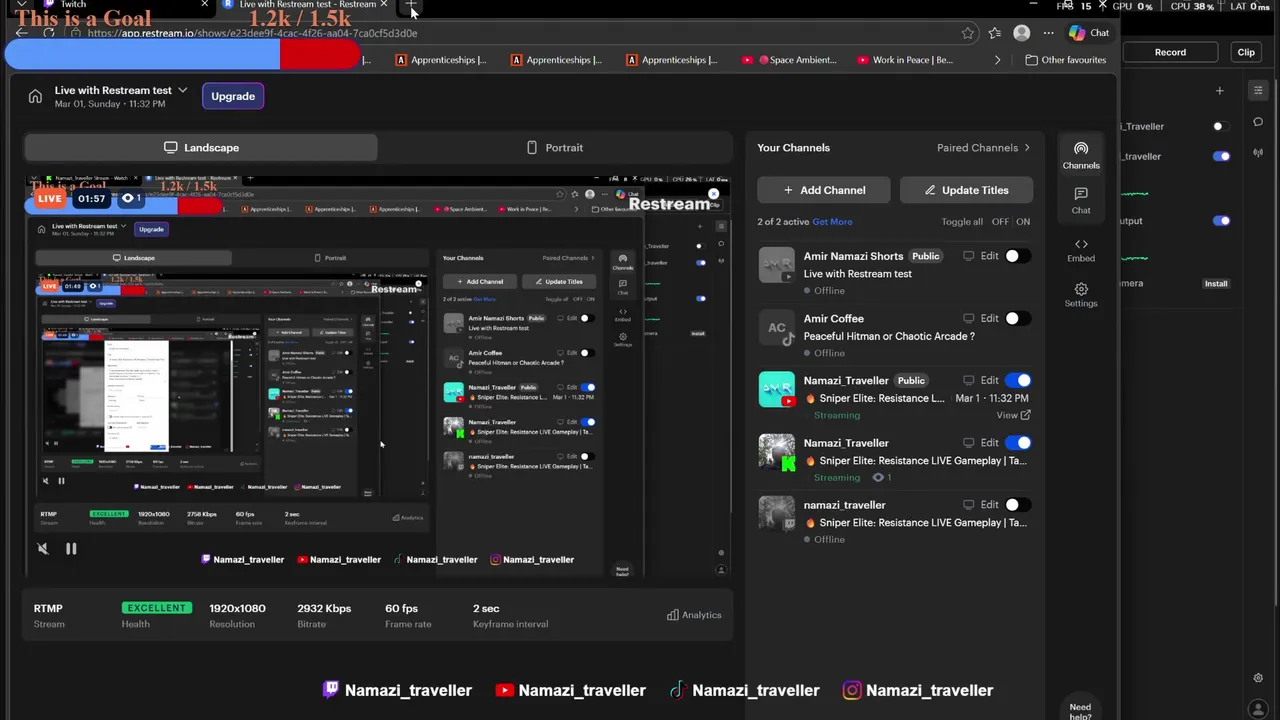Reload the page in the browser
This screenshot has height=720, width=1280.
48,33
